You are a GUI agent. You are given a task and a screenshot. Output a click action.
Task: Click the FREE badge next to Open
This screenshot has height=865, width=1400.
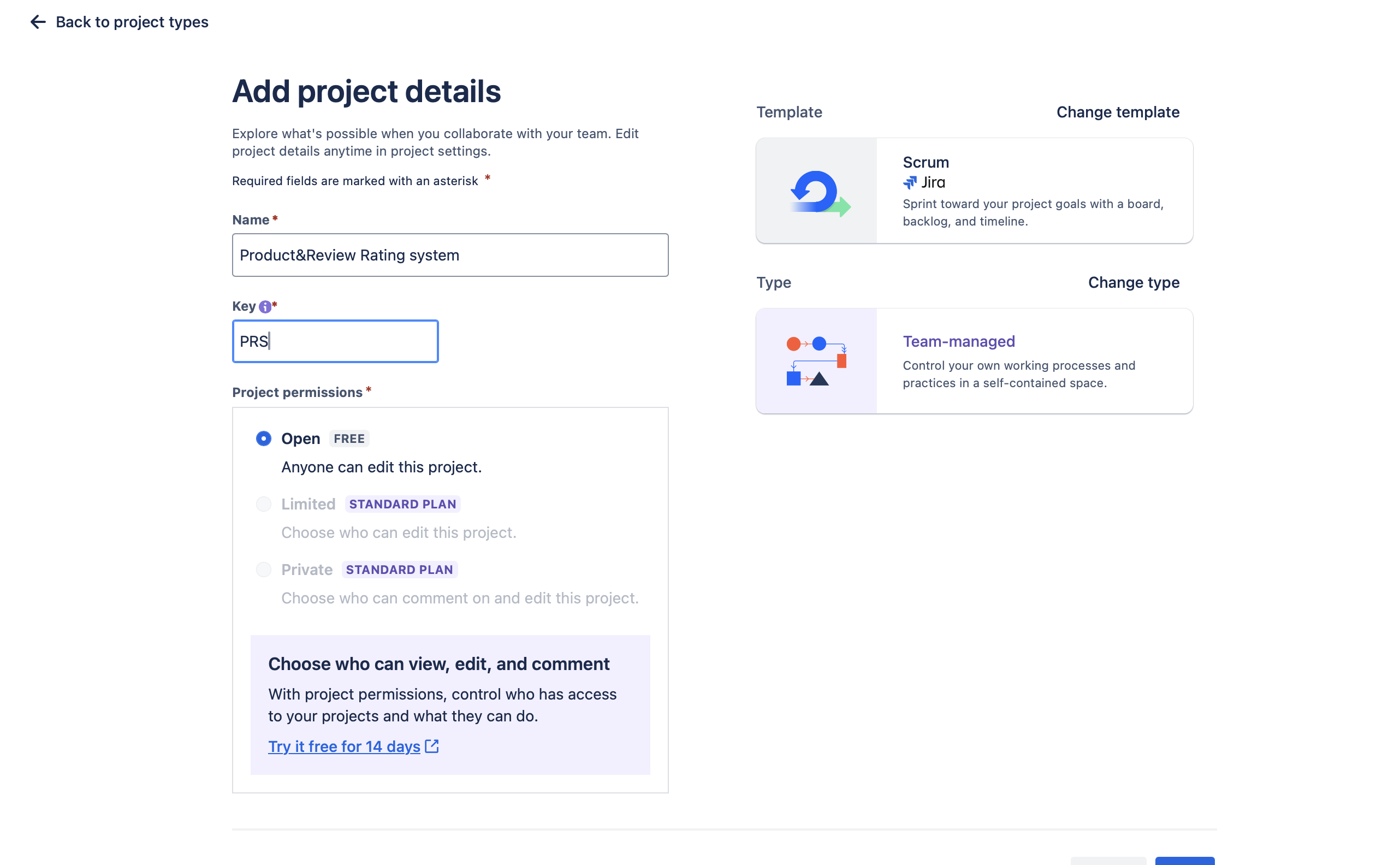(x=349, y=439)
